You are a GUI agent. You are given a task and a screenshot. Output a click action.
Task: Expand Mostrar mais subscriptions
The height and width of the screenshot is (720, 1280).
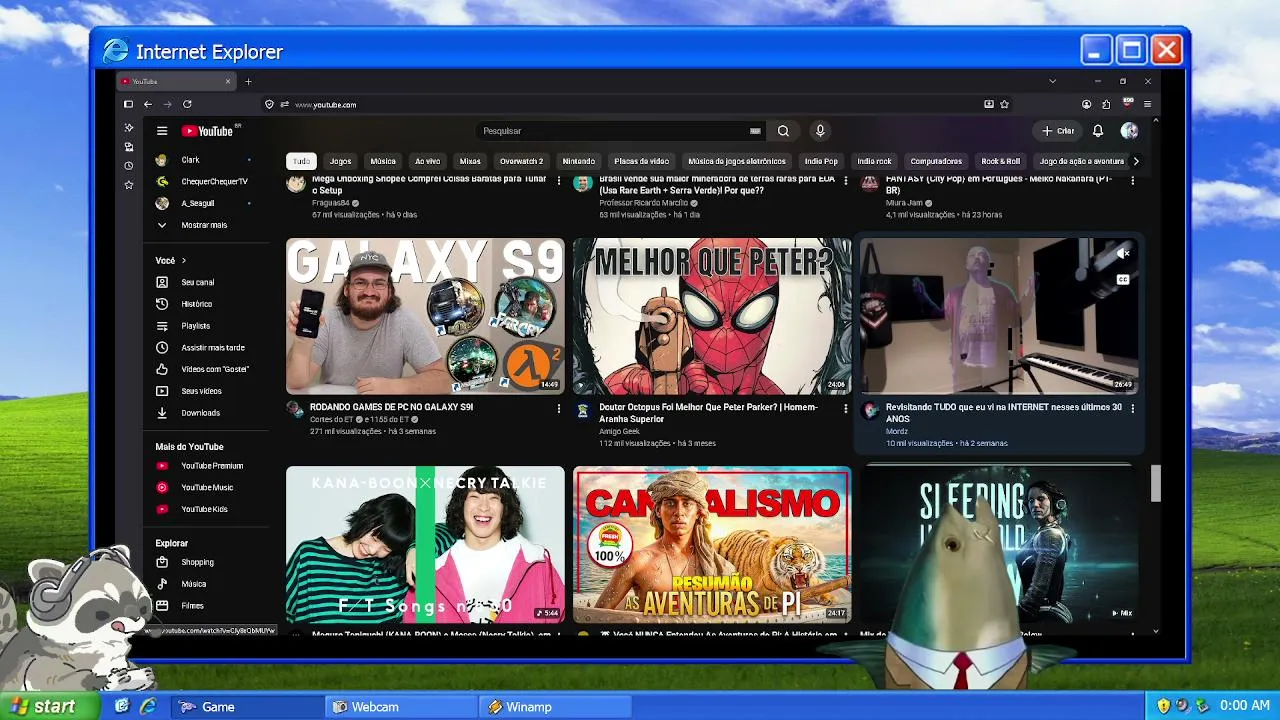204,225
